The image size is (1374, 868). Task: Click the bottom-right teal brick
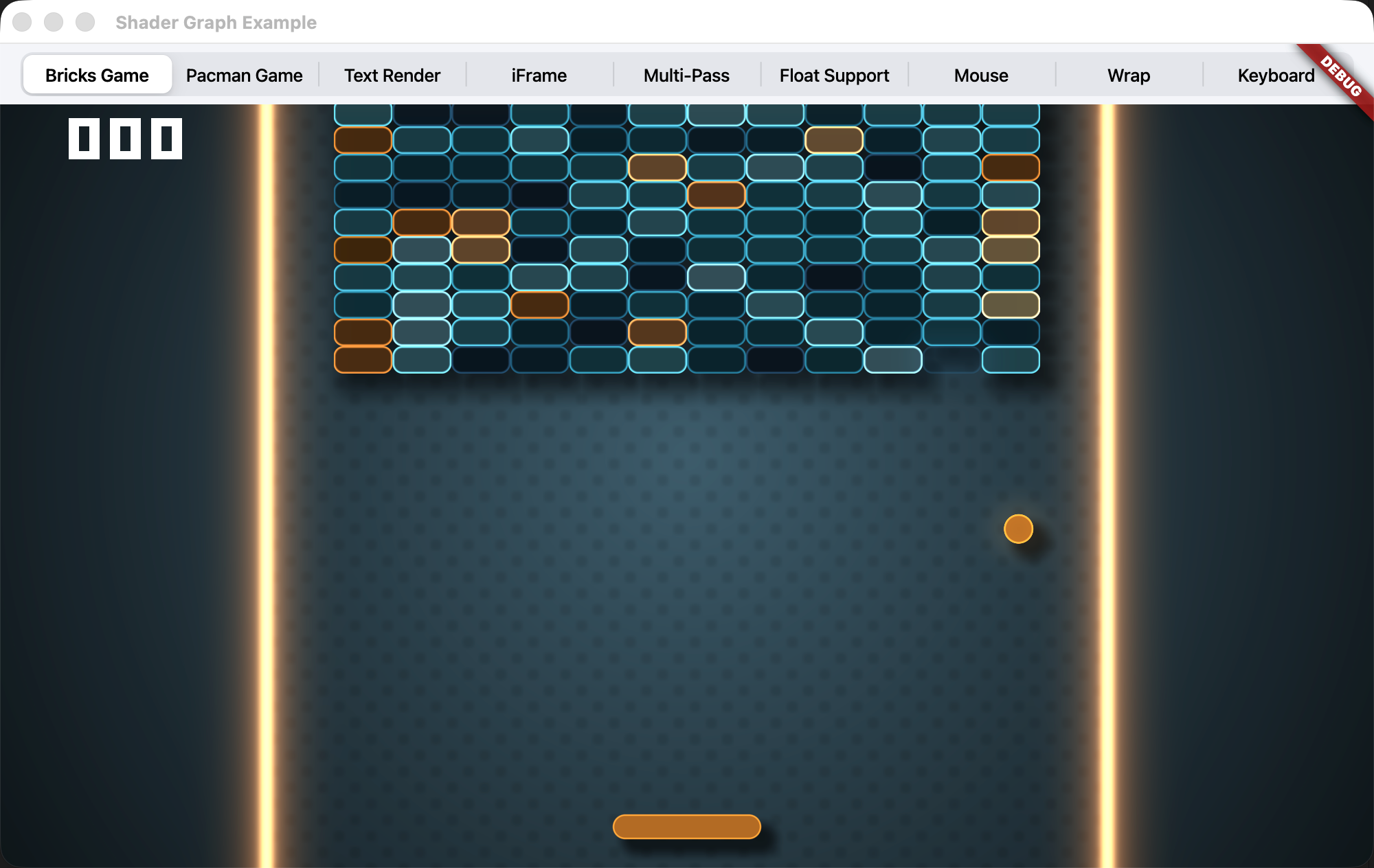pos(1011,360)
